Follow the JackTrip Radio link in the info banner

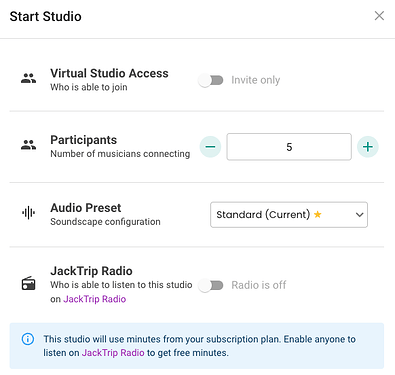[x=113, y=353]
